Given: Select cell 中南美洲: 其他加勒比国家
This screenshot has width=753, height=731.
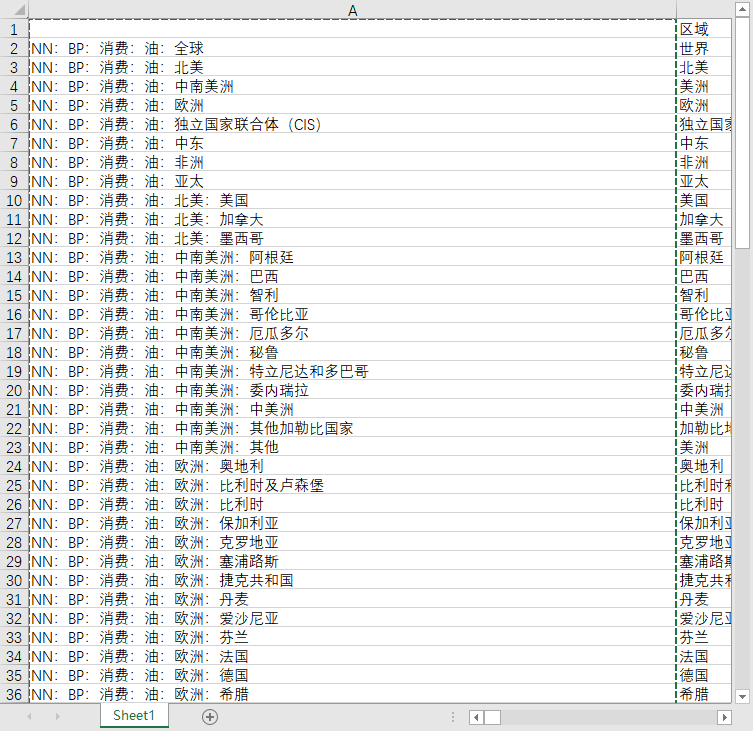Looking at the screenshot, I should coord(352,428).
